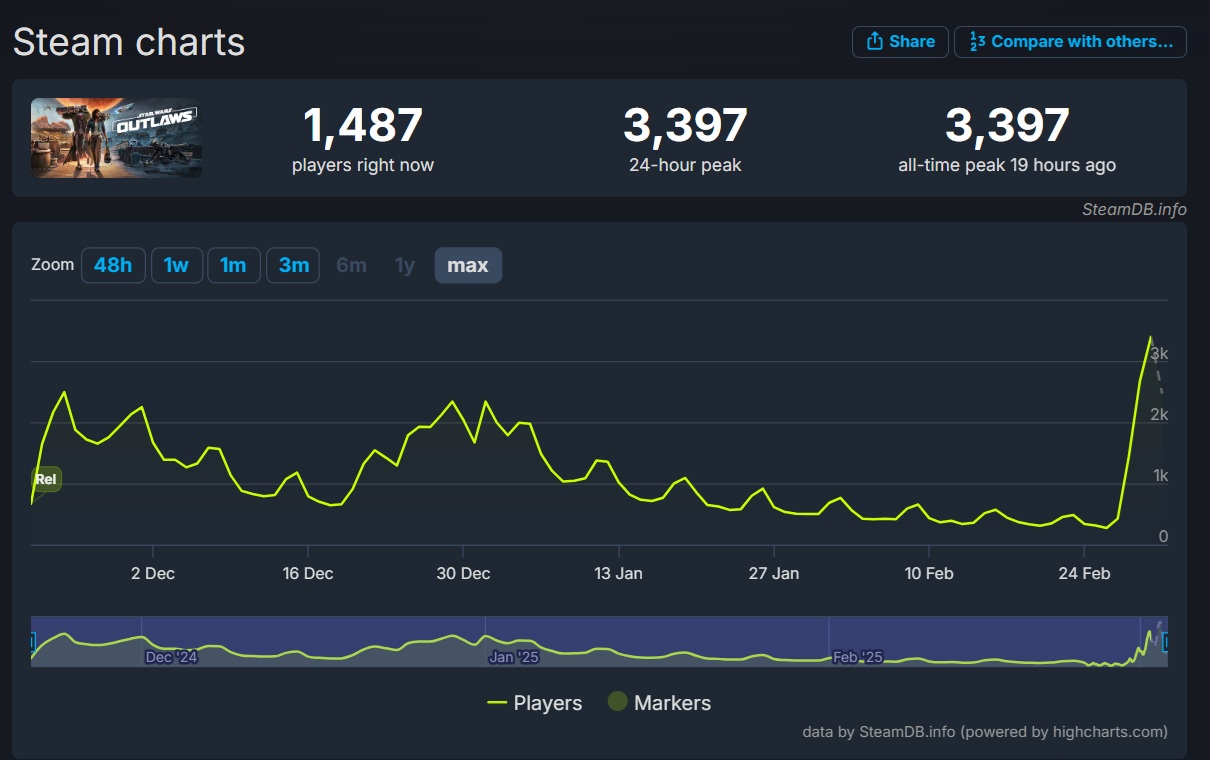1210x760 pixels.
Task: Toggle the Markers series in legend
Action: [x=659, y=703]
